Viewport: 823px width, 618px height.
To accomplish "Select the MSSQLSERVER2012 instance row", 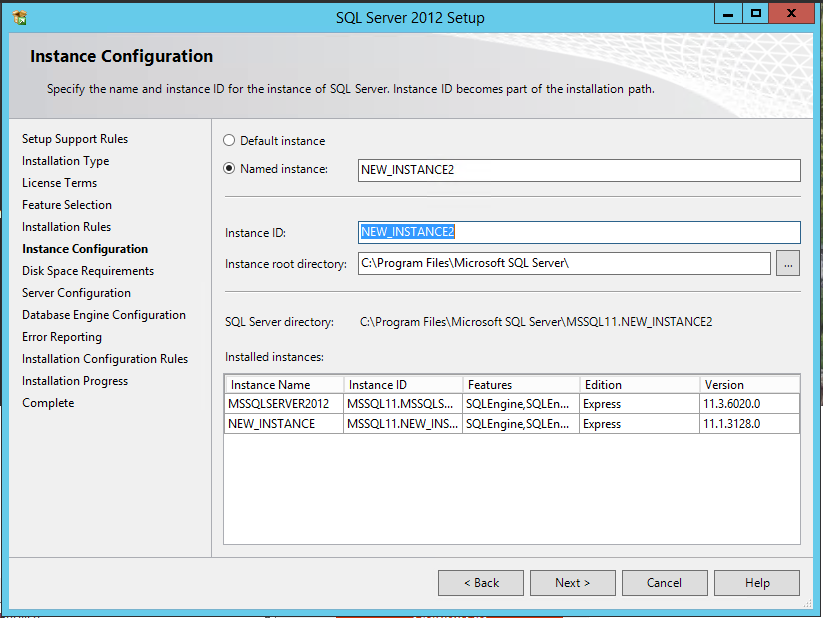I will pos(279,404).
